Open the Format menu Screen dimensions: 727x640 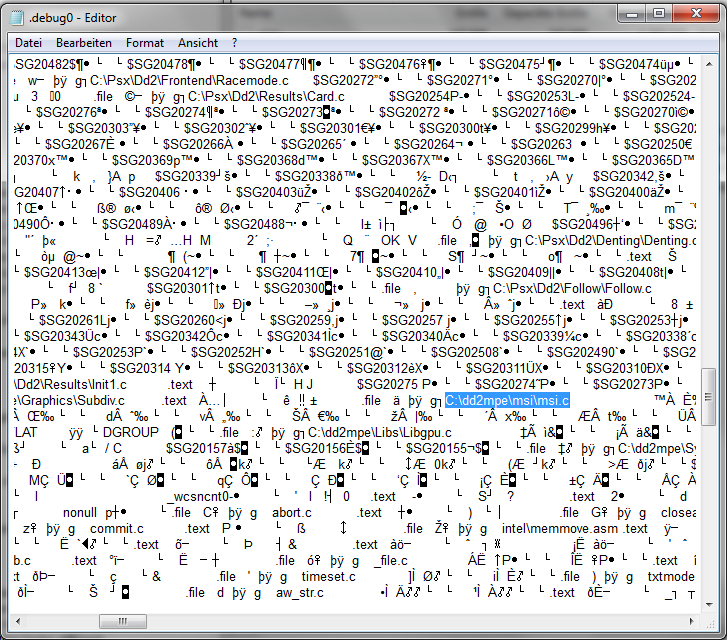[145, 43]
